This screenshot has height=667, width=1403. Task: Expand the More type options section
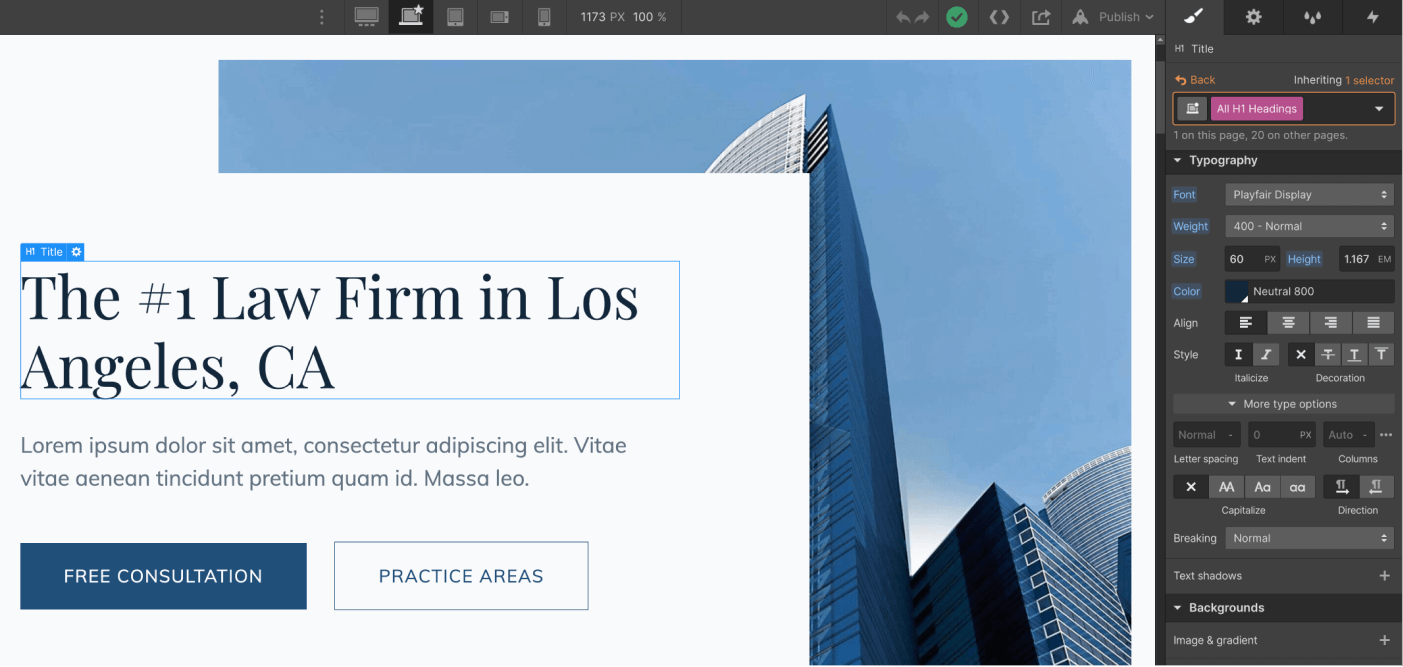tap(1283, 403)
